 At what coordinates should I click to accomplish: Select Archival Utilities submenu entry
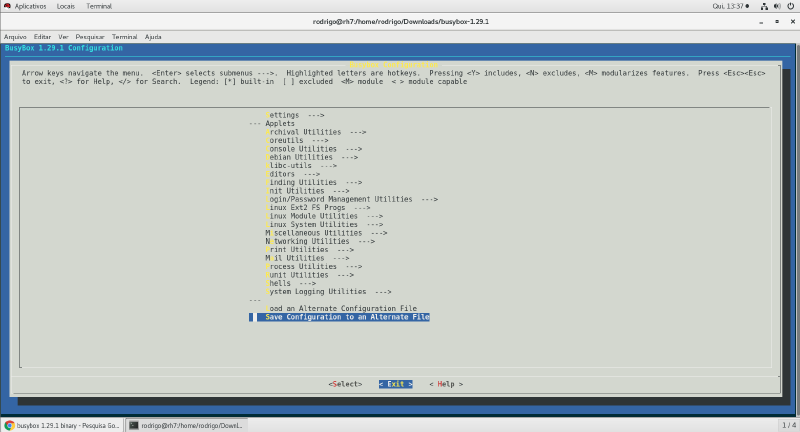coord(317,132)
